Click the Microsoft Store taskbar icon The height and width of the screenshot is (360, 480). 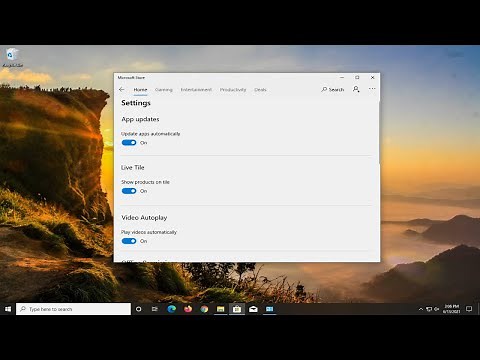click(237, 309)
